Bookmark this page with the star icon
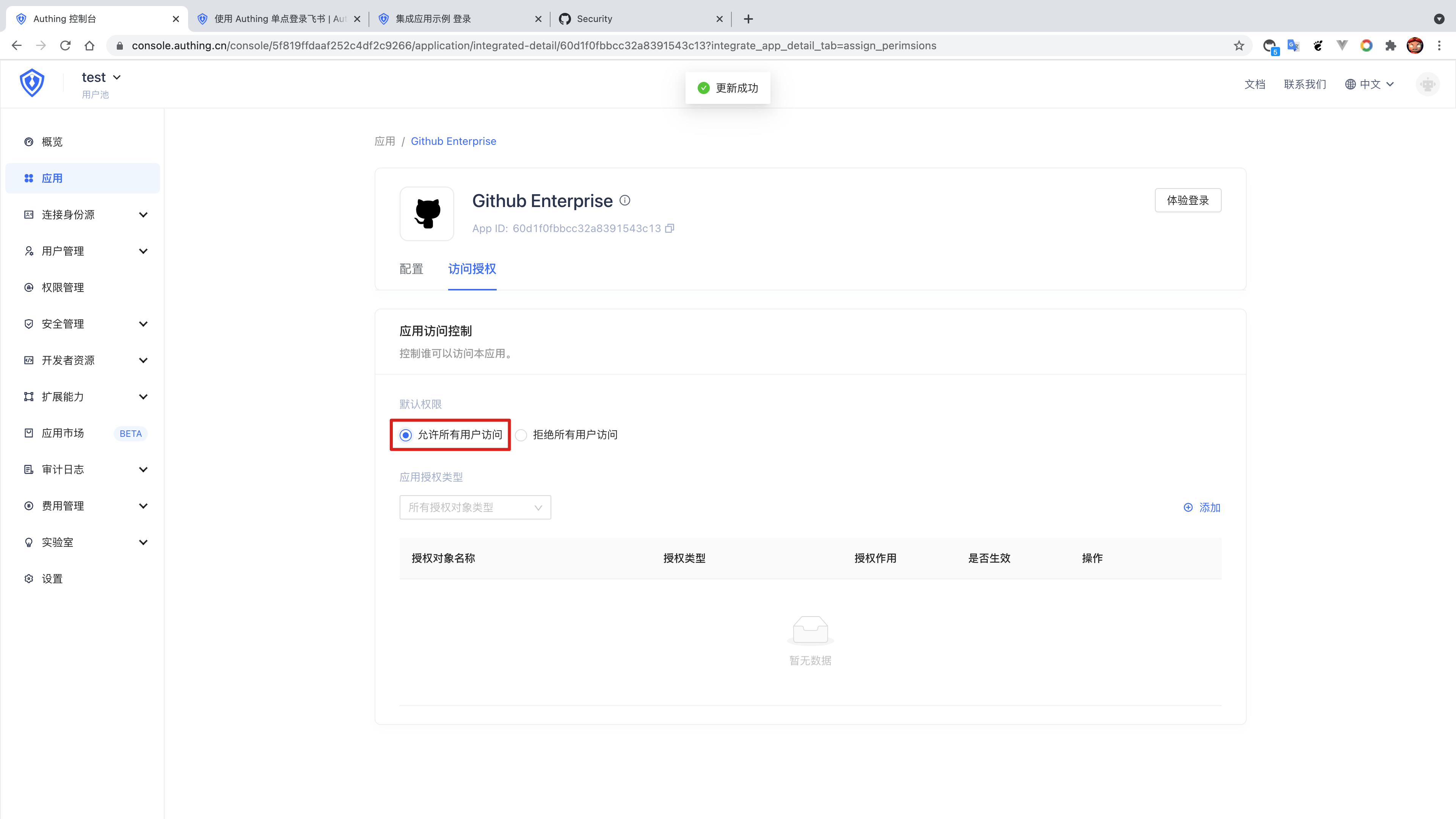This screenshot has height=819, width=1456. pyautogui.click(x=1239, y=46)
